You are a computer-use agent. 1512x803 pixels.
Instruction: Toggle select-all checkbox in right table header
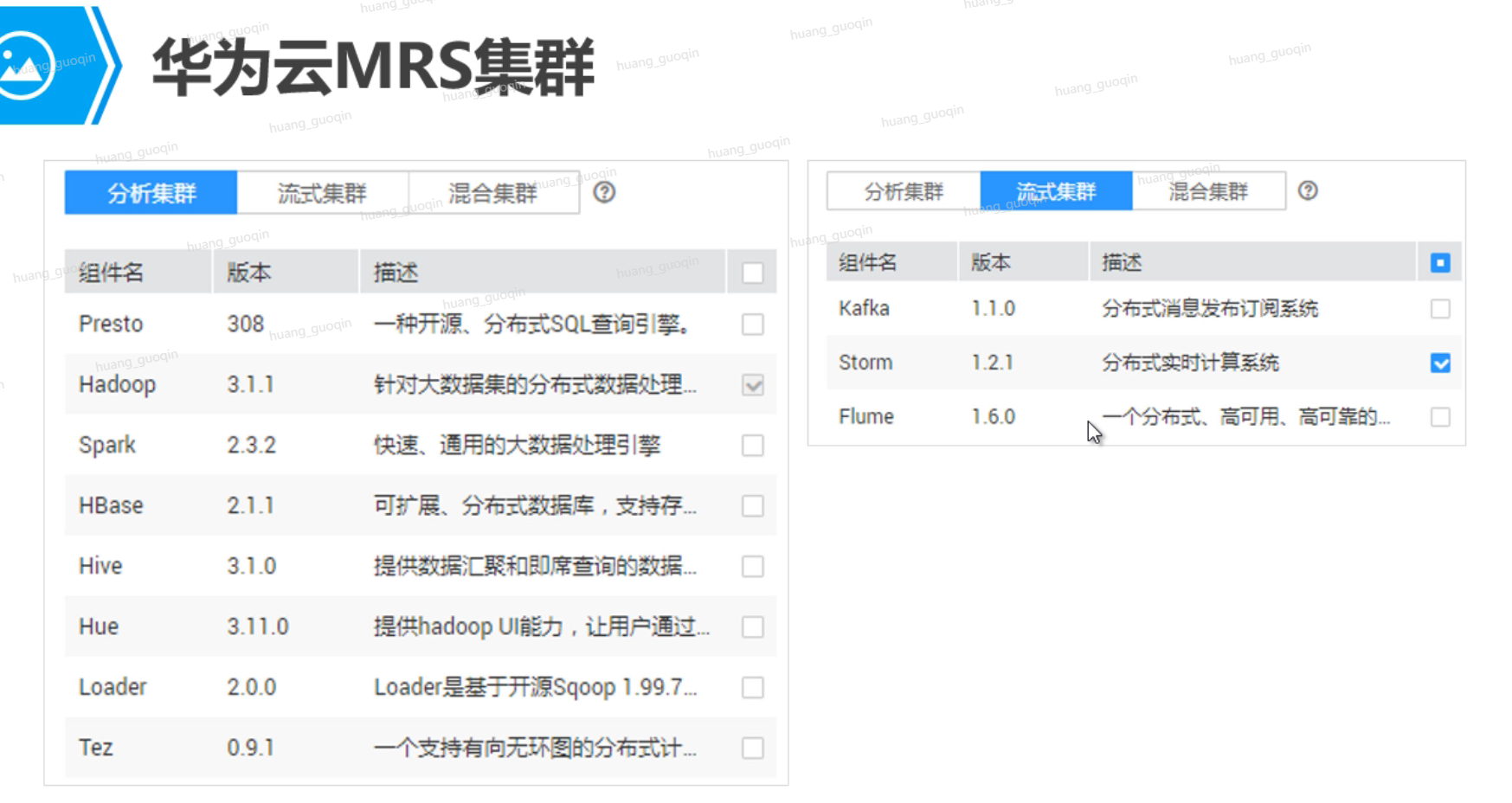(1440, 262)
